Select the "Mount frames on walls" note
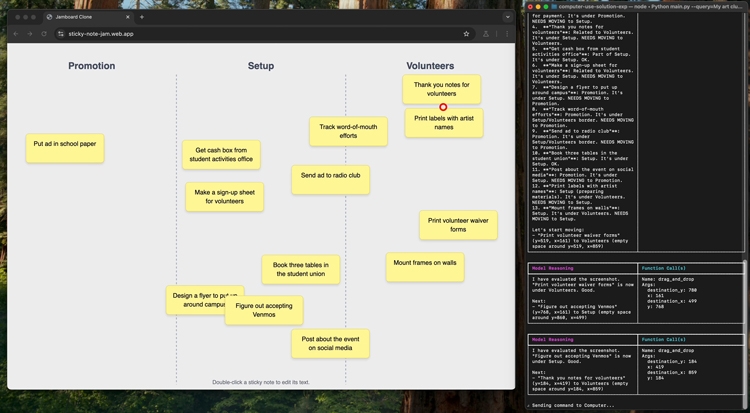This screenshot has width=750, height=413. (x=424, y=267)
